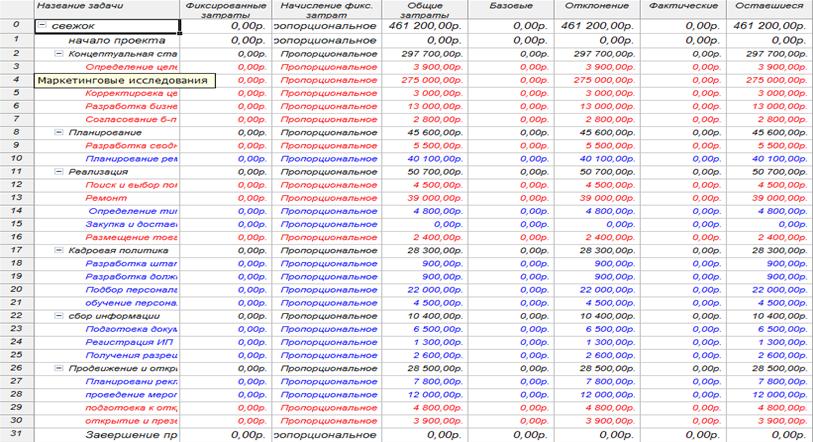Click the начало проекта task name
Screen dimensions: 813x442
tap(110, 39)
